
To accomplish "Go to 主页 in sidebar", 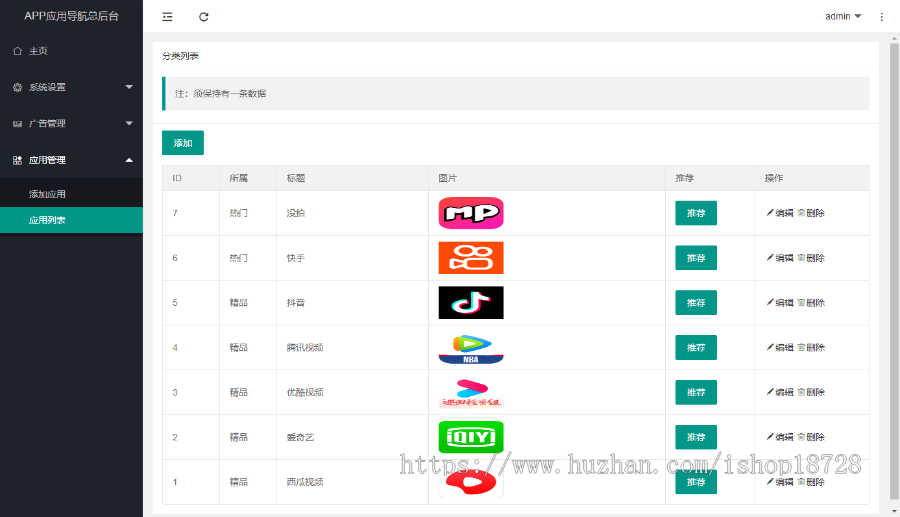I will pos(71,51).
